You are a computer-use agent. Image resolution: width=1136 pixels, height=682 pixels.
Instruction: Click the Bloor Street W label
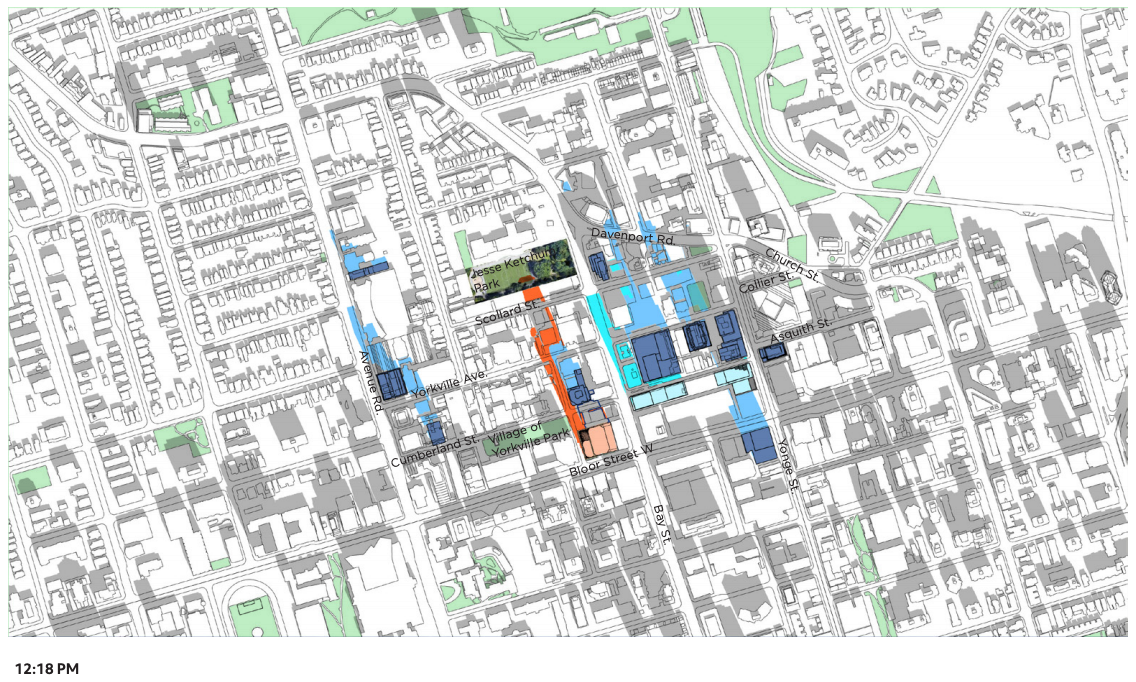pos(610,460)
